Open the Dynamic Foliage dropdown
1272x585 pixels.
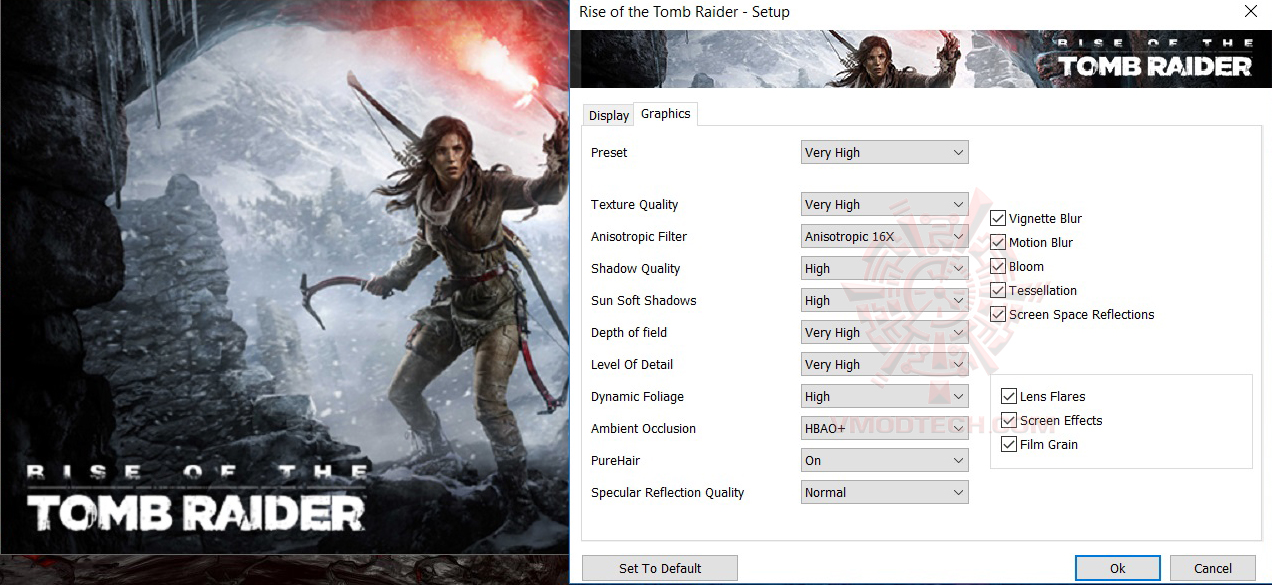click(884, 396)
